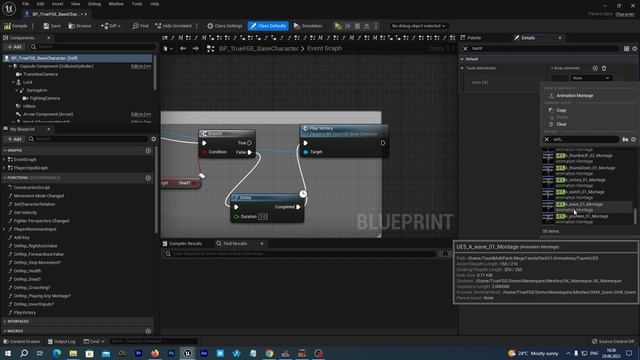640x360 pixels.
Task: Collapse the Capsule Component tree arrow
Action: click(10, 66)
